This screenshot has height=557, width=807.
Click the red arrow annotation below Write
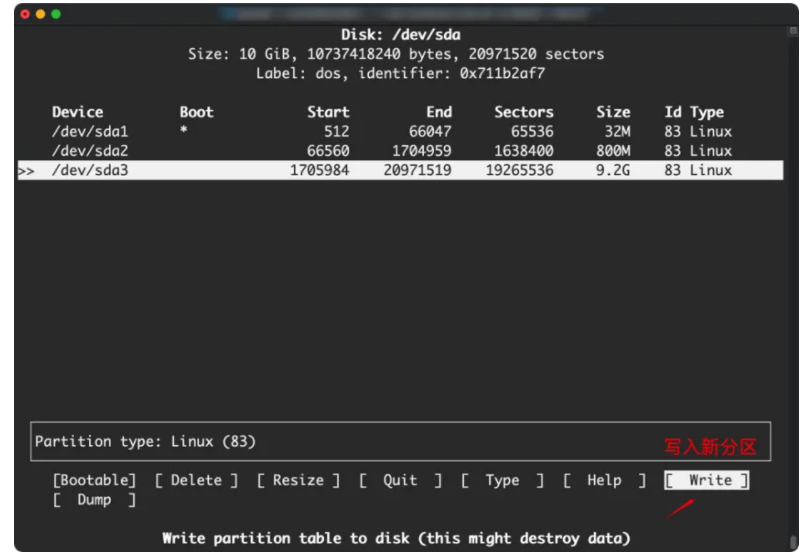coord(681,508)
